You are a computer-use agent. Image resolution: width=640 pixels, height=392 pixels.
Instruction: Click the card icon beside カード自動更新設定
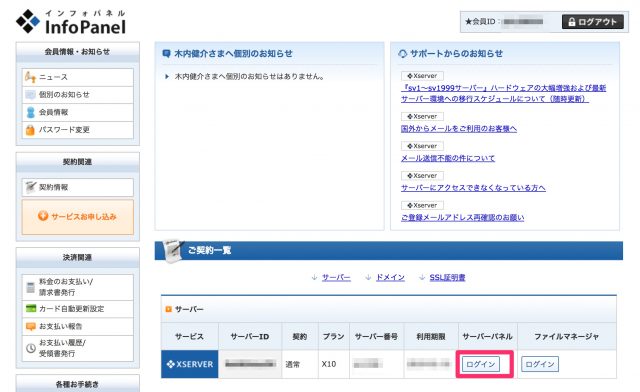(x=31, y=309)
